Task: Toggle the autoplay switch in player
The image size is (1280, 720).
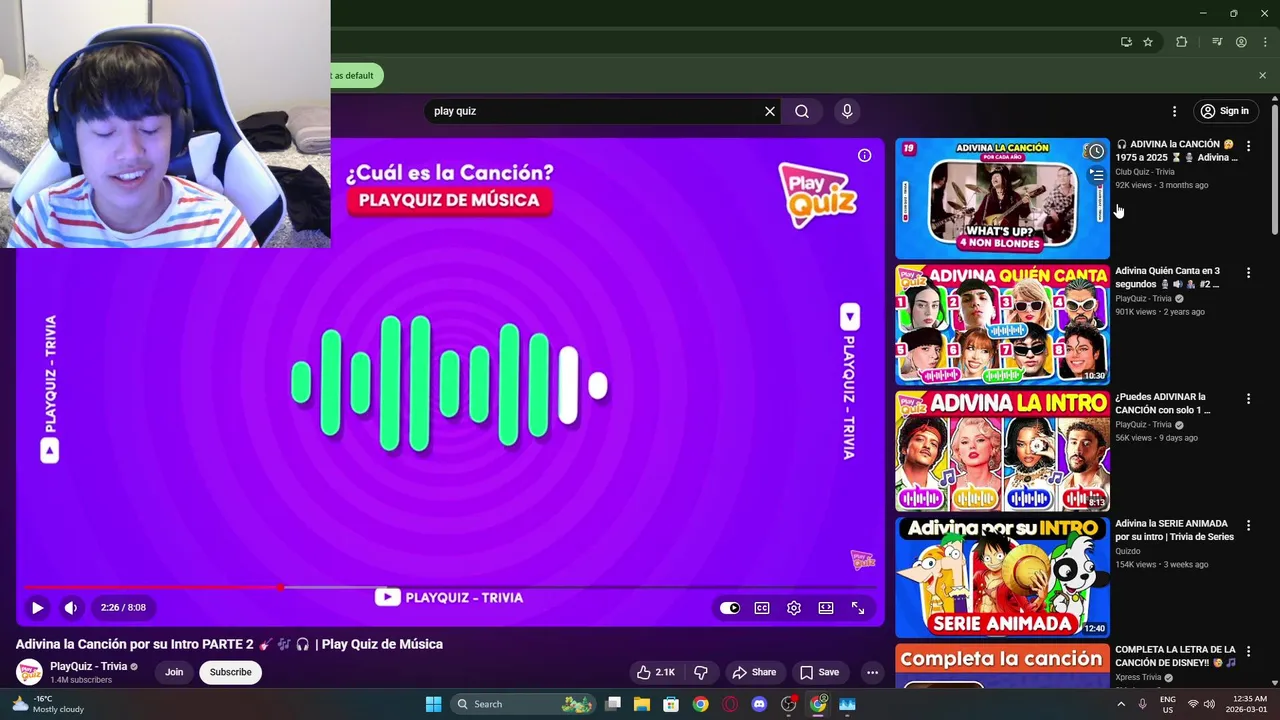Action: [730, 608]
